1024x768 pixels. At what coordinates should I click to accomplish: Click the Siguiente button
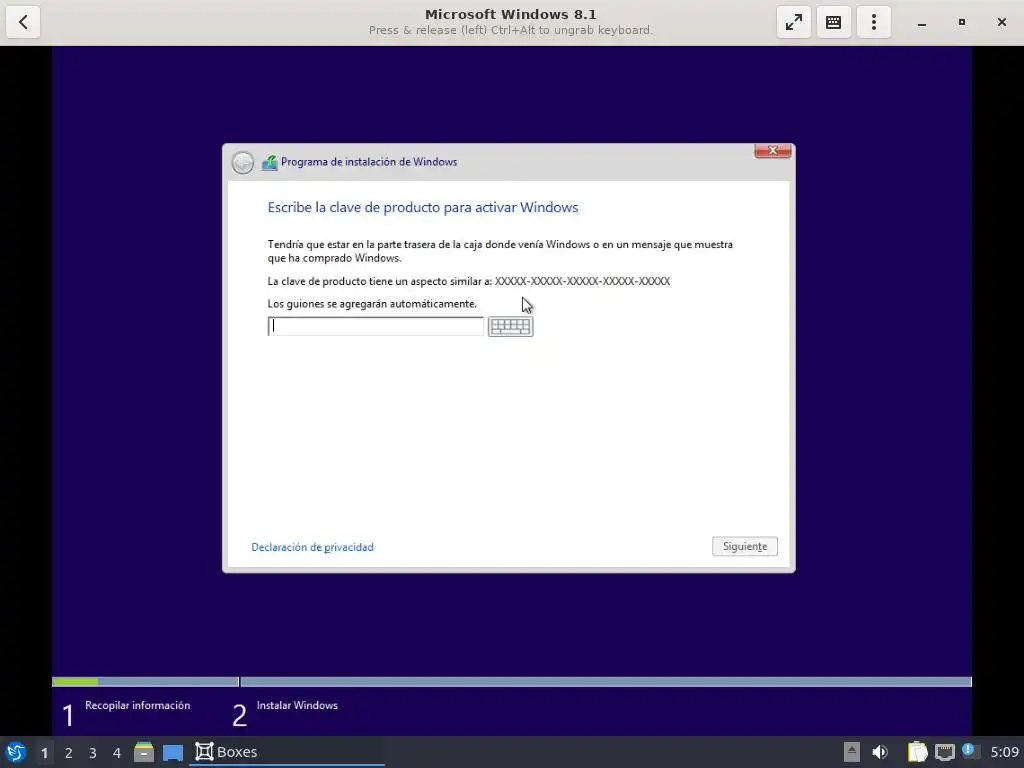coord(744,547)
